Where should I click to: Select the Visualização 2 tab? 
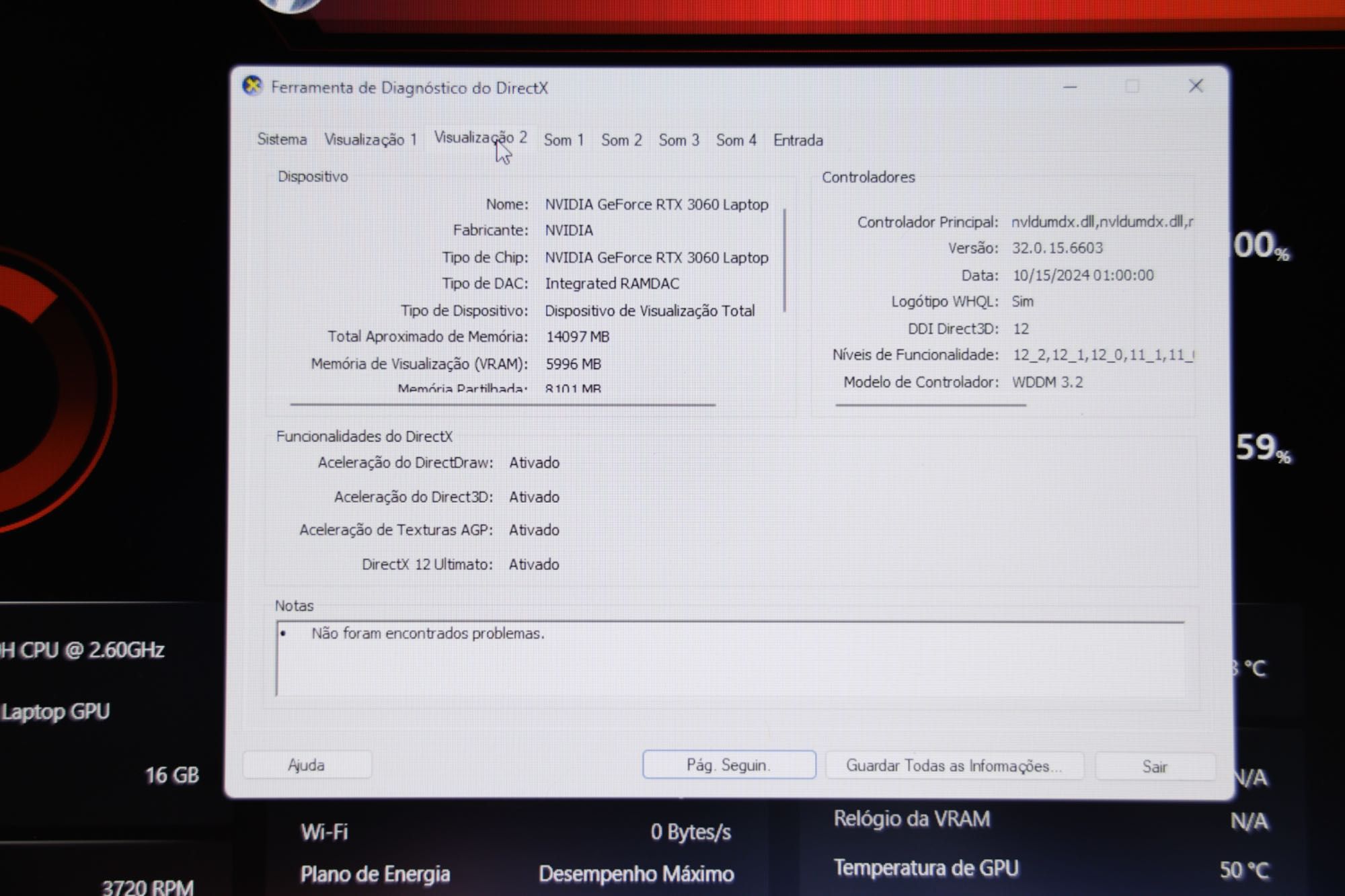tap(480, 138)
